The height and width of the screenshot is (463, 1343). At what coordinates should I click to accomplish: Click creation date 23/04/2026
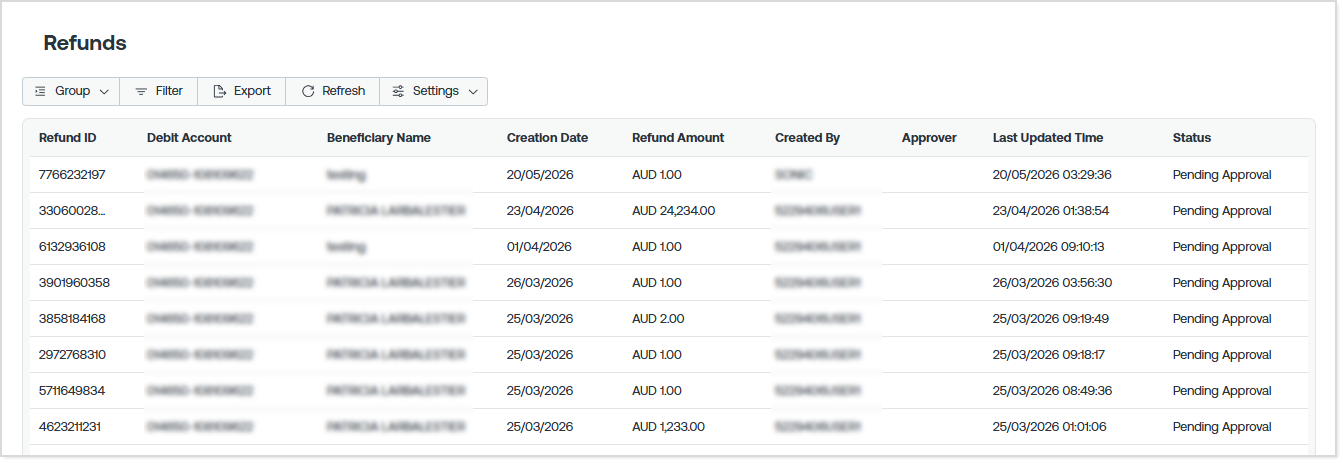click(x=540, y=211)
